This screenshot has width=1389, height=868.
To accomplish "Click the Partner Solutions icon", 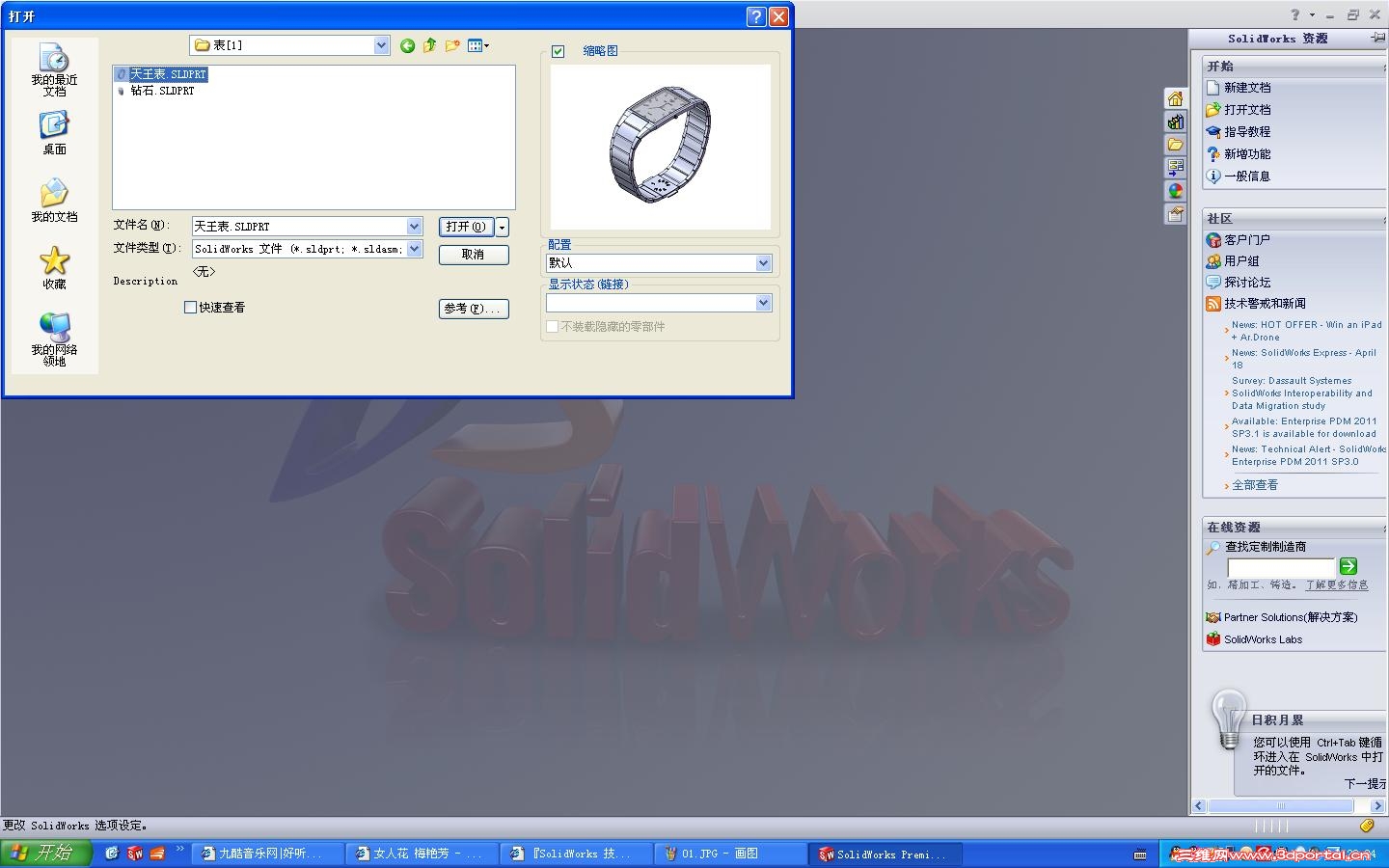I will [x=1213, y=617].
